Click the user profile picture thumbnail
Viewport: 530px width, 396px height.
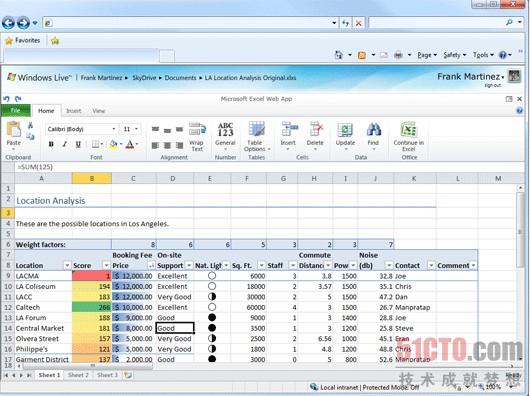514,76
